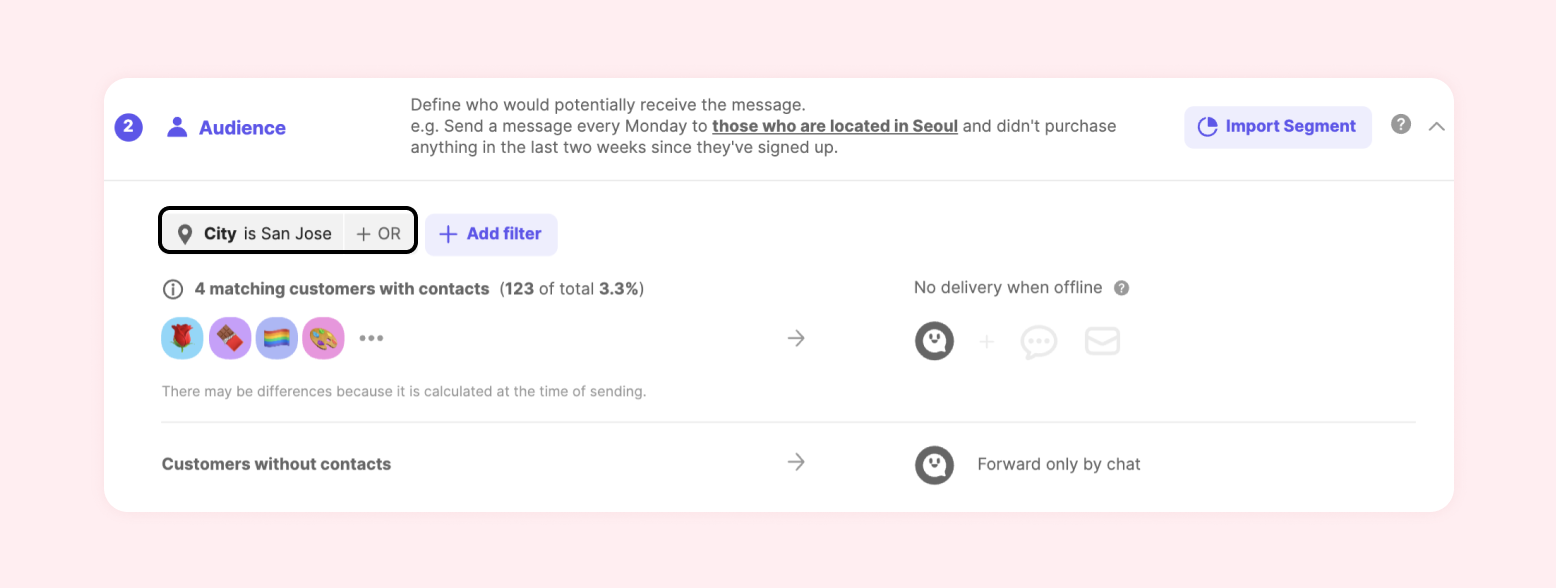The width and height of the screenshot is (1556, 588).
Task: Click the info icon beside matching customers
Action: pyautogui.click(x=173, y=289)
